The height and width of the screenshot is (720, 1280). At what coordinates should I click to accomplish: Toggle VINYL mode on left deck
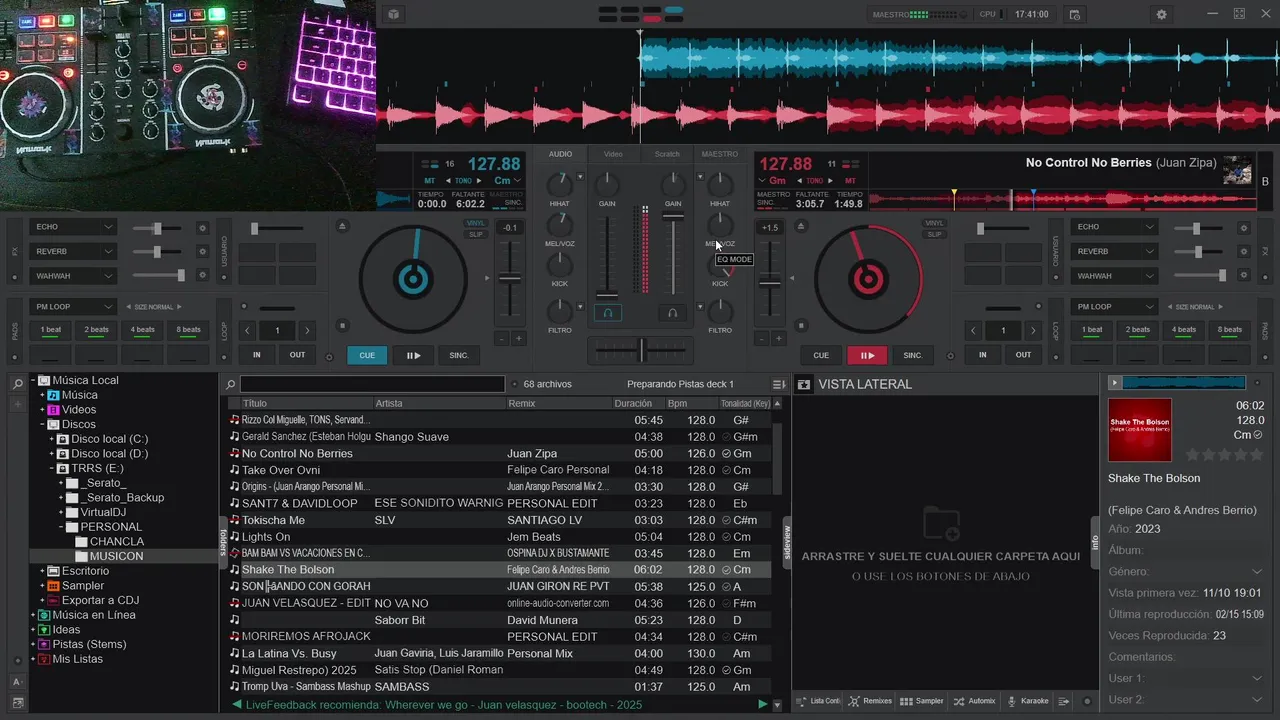pos(476,223)
